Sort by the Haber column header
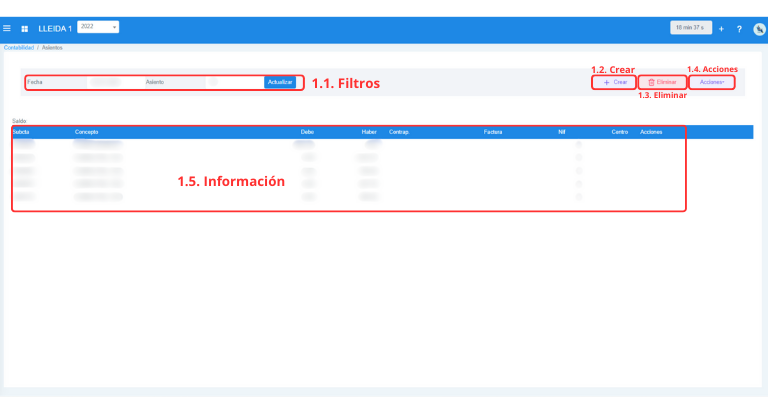This screenshot has width=768, height=413. (x=368, y=132)
